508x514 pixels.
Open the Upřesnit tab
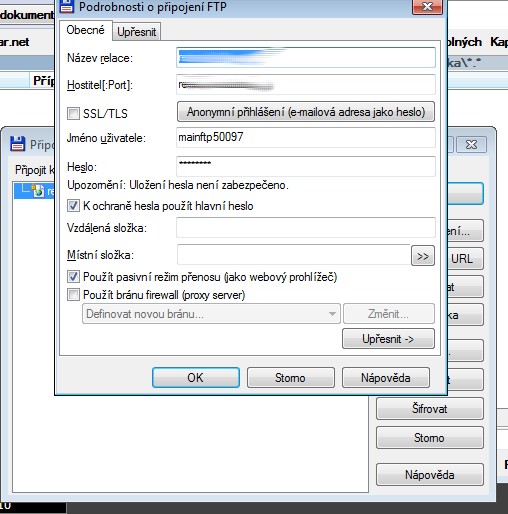click(x=136, y=32)
